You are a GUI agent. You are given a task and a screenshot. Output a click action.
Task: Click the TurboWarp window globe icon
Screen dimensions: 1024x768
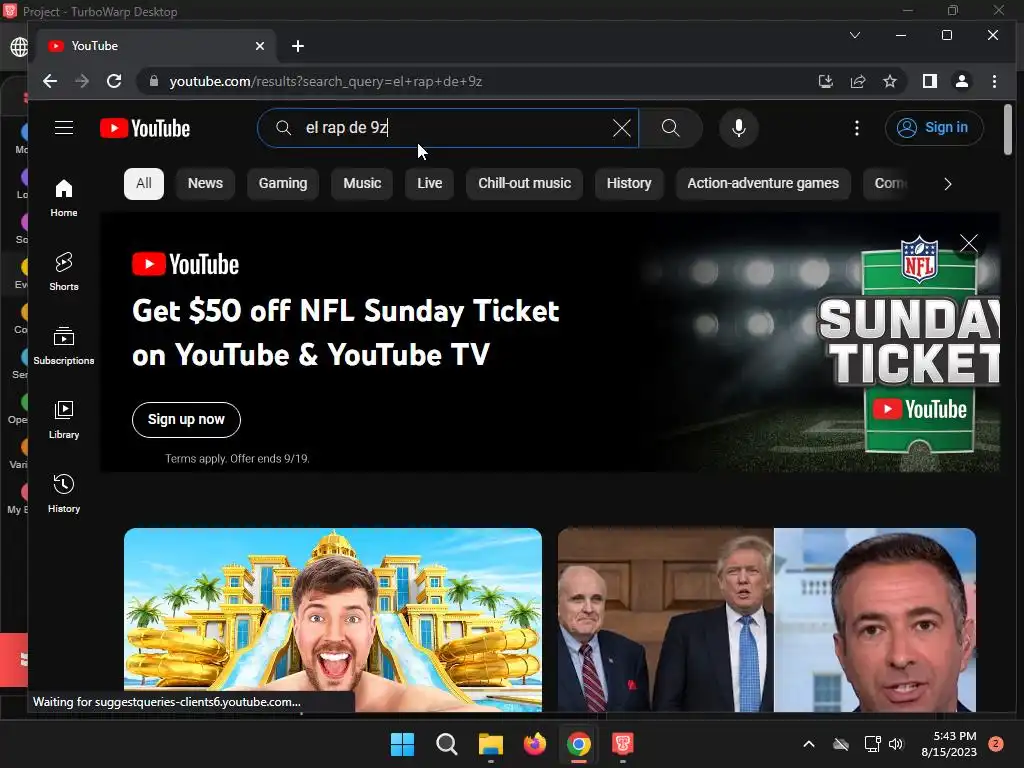(19, 47)
